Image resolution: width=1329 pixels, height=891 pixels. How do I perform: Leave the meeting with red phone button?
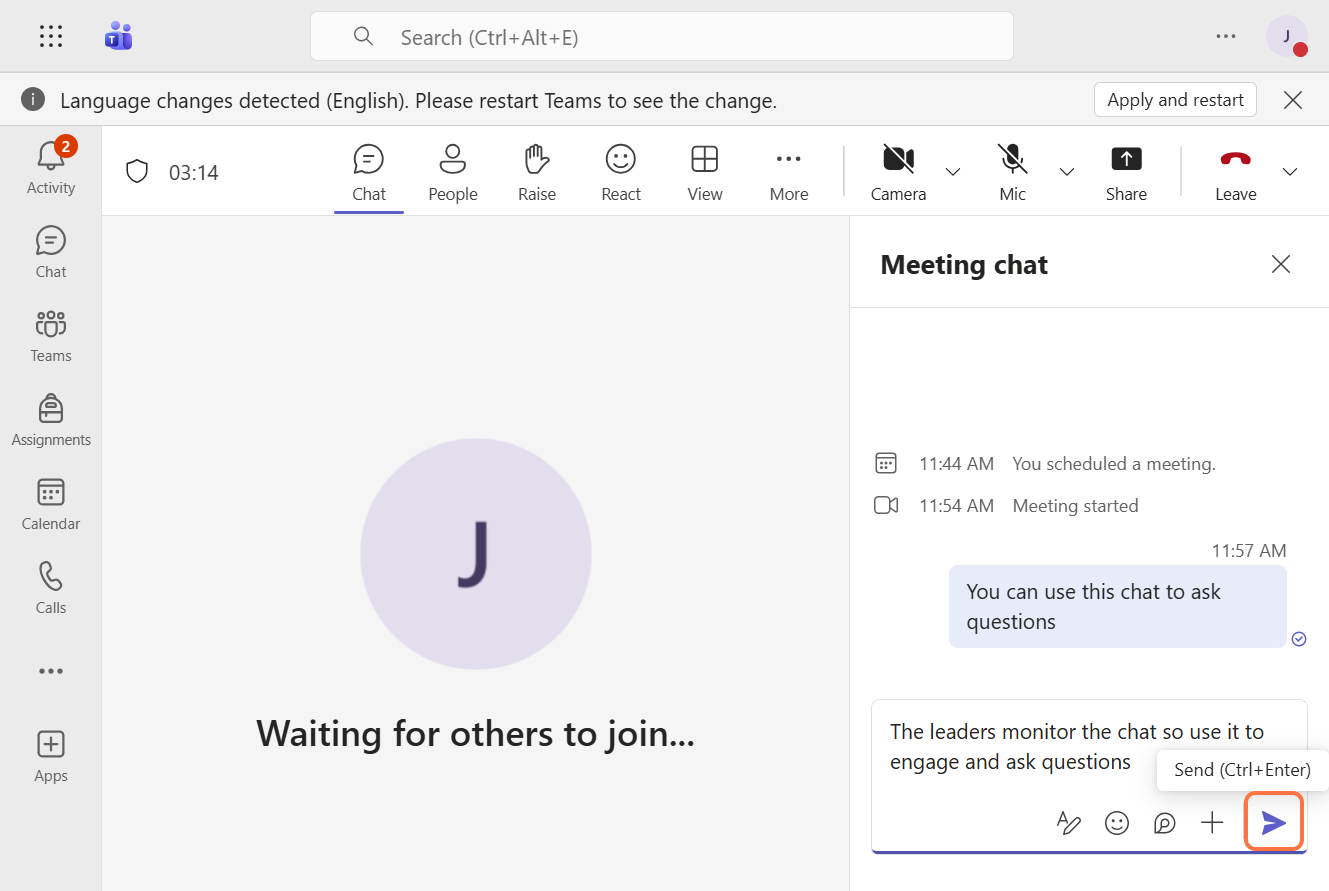point(1235,170)
